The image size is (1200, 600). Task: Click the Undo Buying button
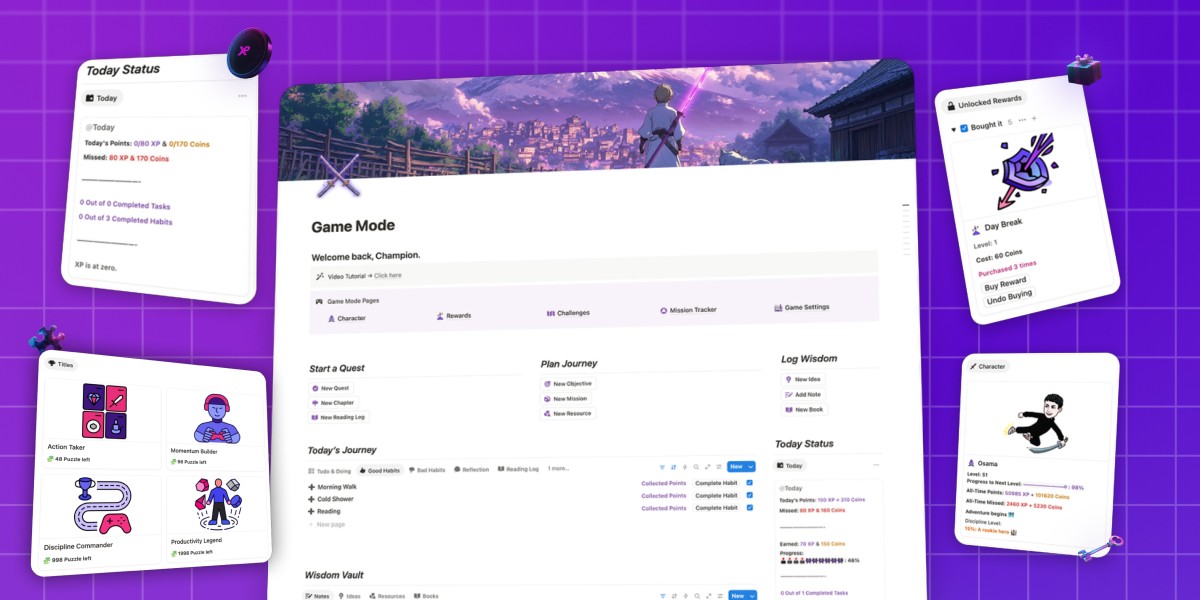click(1008, 299)
